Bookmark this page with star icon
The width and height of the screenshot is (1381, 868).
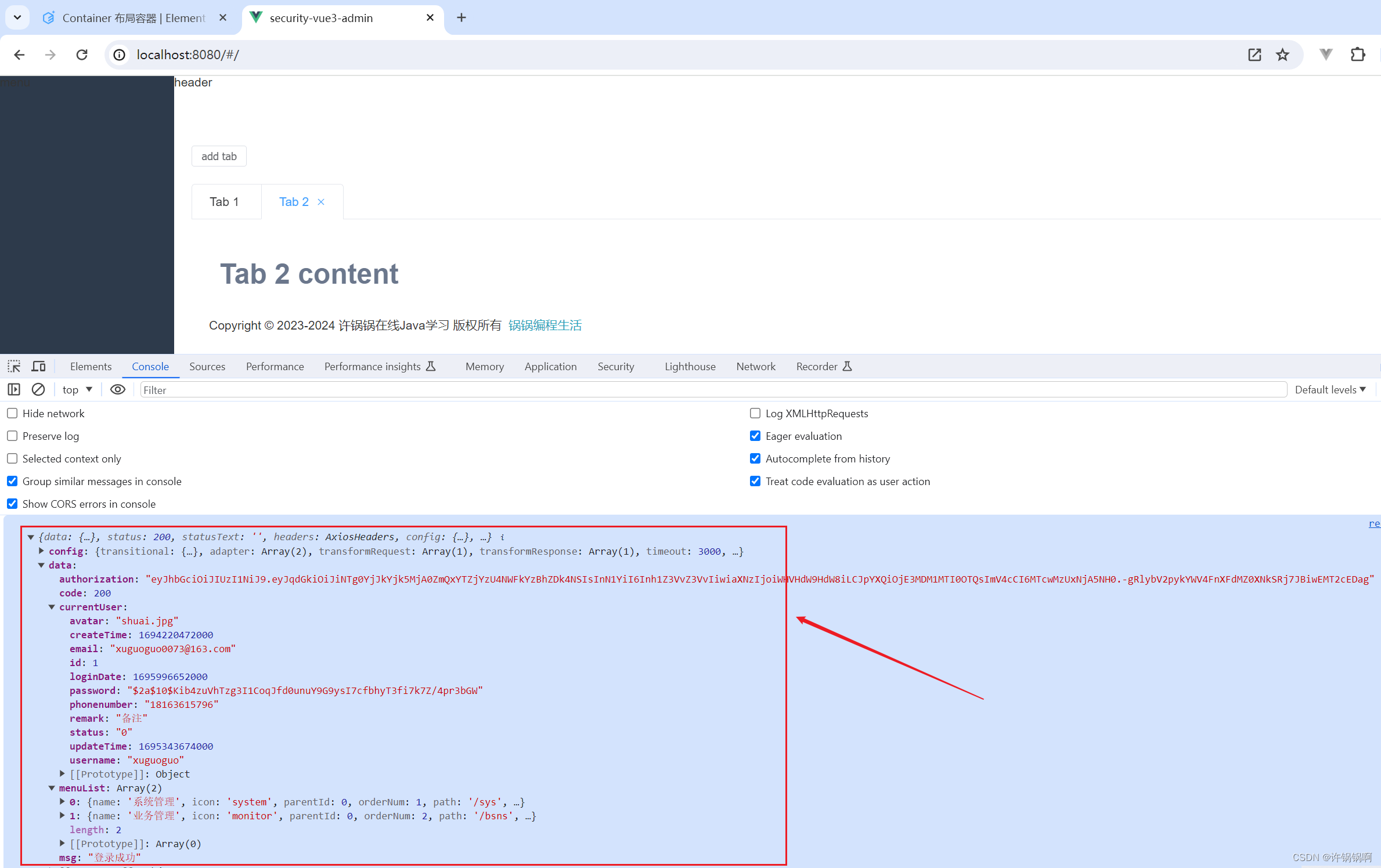pyautogui.click(x=1282, y=55)
